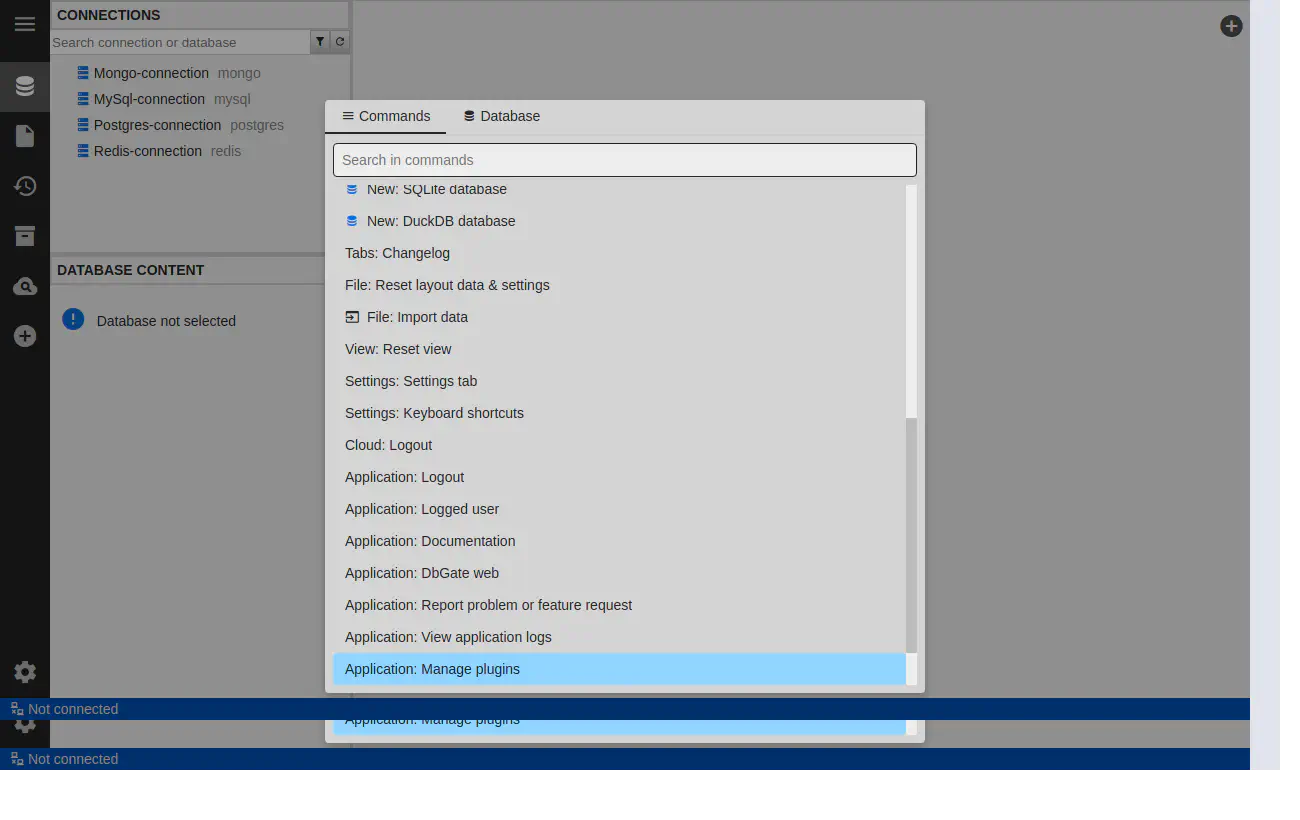Select Redis-connection in connections list
Viewport: 1300px width, 820px height.
click(148, 151)
